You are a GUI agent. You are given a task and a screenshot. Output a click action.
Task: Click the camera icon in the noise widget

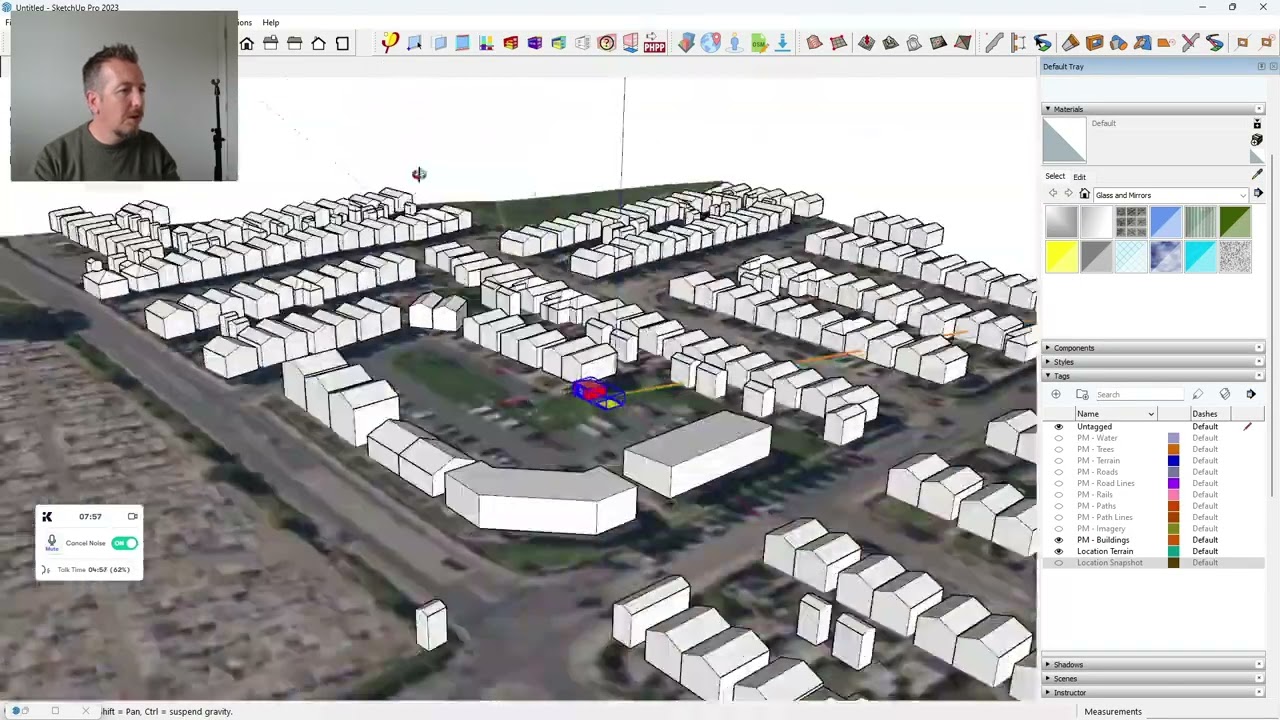(132, 516)
